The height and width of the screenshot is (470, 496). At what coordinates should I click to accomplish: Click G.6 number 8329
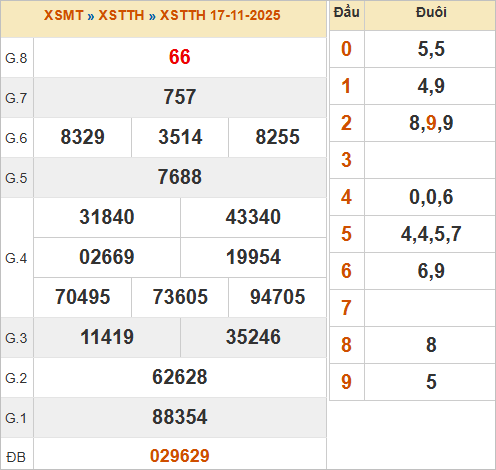coord(83,137)
